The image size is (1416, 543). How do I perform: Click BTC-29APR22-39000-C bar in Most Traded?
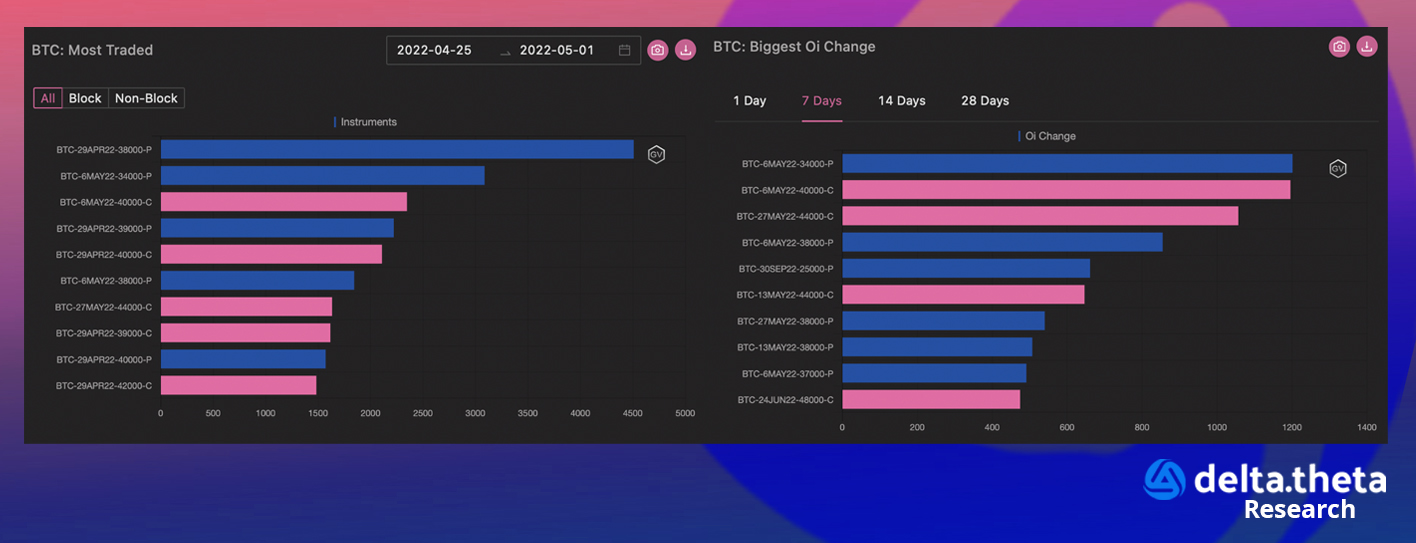click(245, 333)
